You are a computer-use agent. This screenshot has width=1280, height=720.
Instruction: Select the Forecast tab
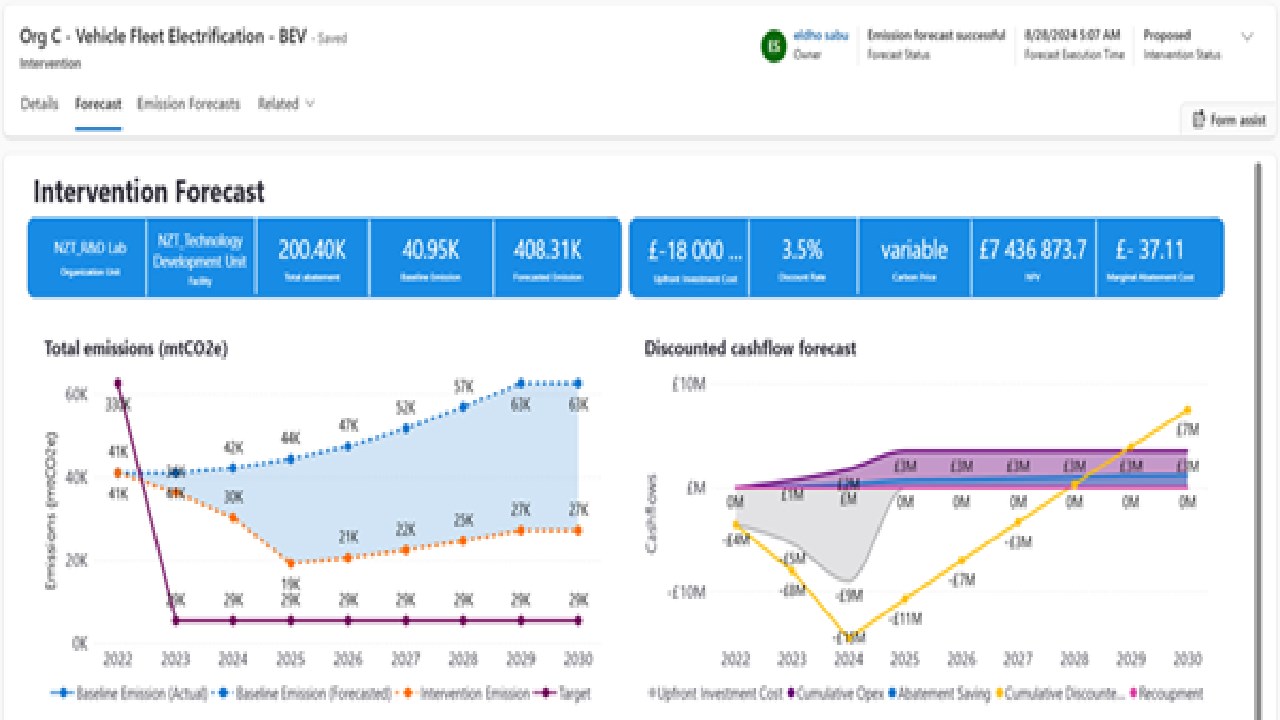point(98,103)
